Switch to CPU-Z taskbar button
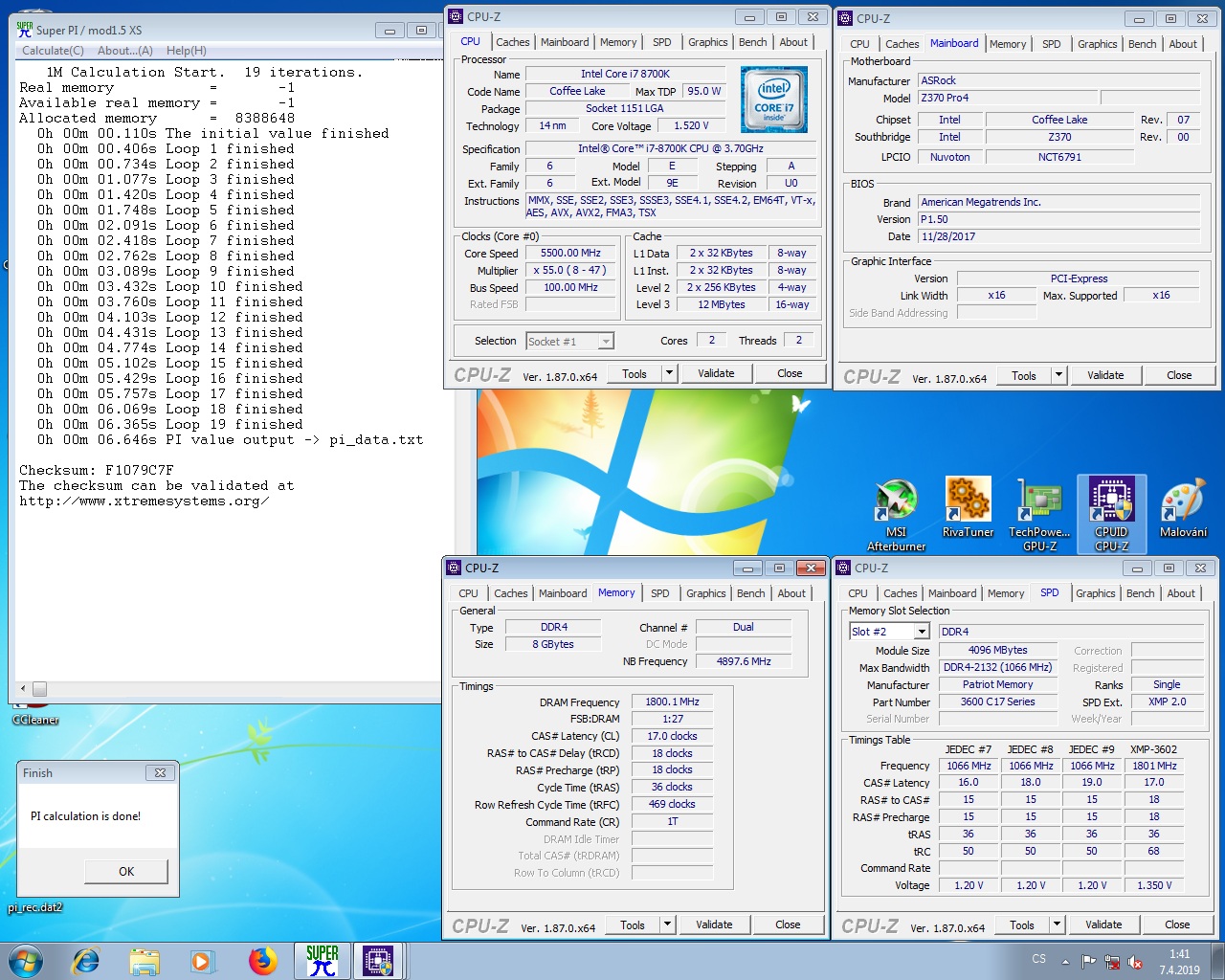The width and height of the screenshot is (1225, 980). [x=378, y=961]
